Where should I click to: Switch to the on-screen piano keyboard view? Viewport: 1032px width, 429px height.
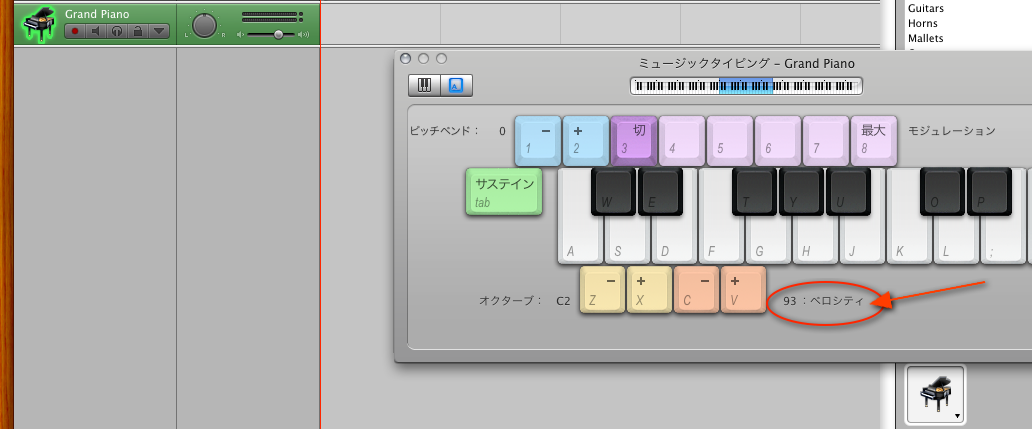(425, 85)
